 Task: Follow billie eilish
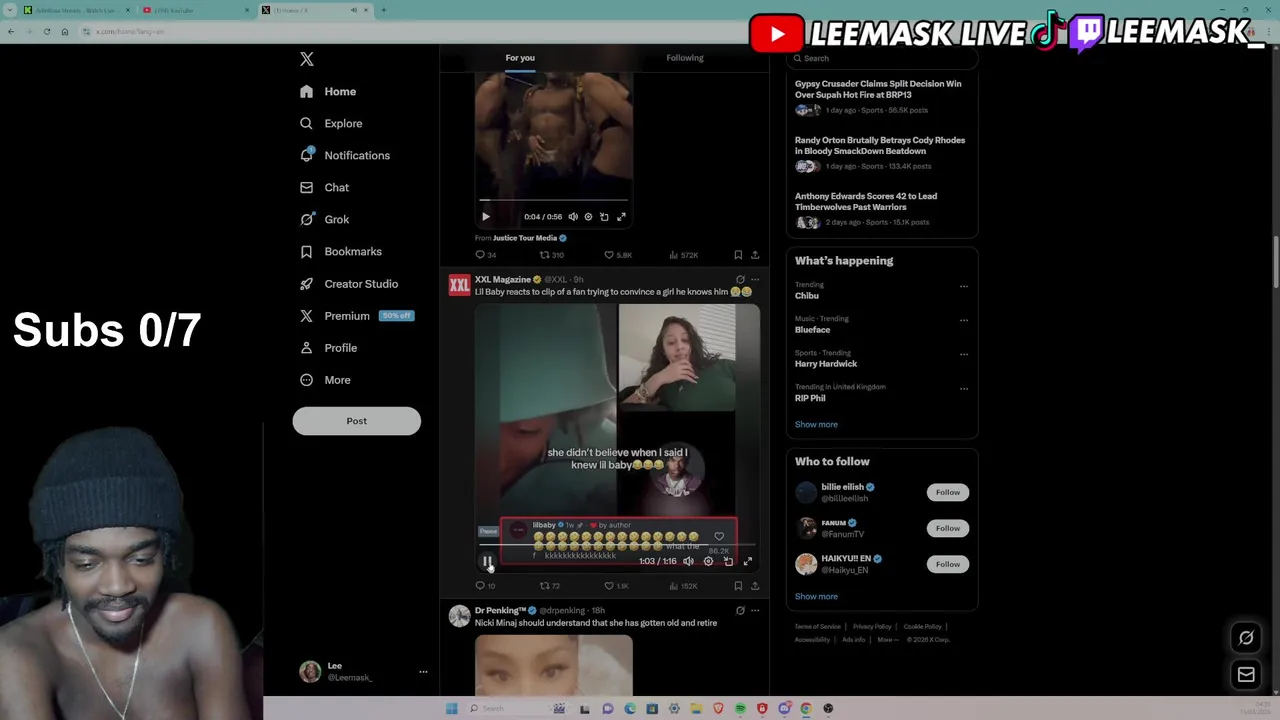pyautogui.click(x=948, y=492)
